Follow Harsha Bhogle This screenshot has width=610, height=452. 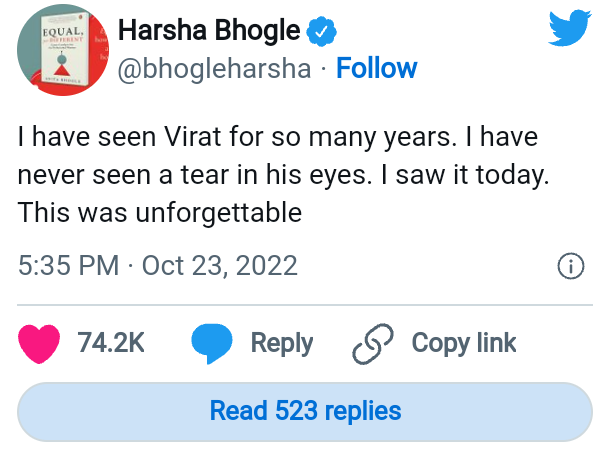(x=376, y=68)
